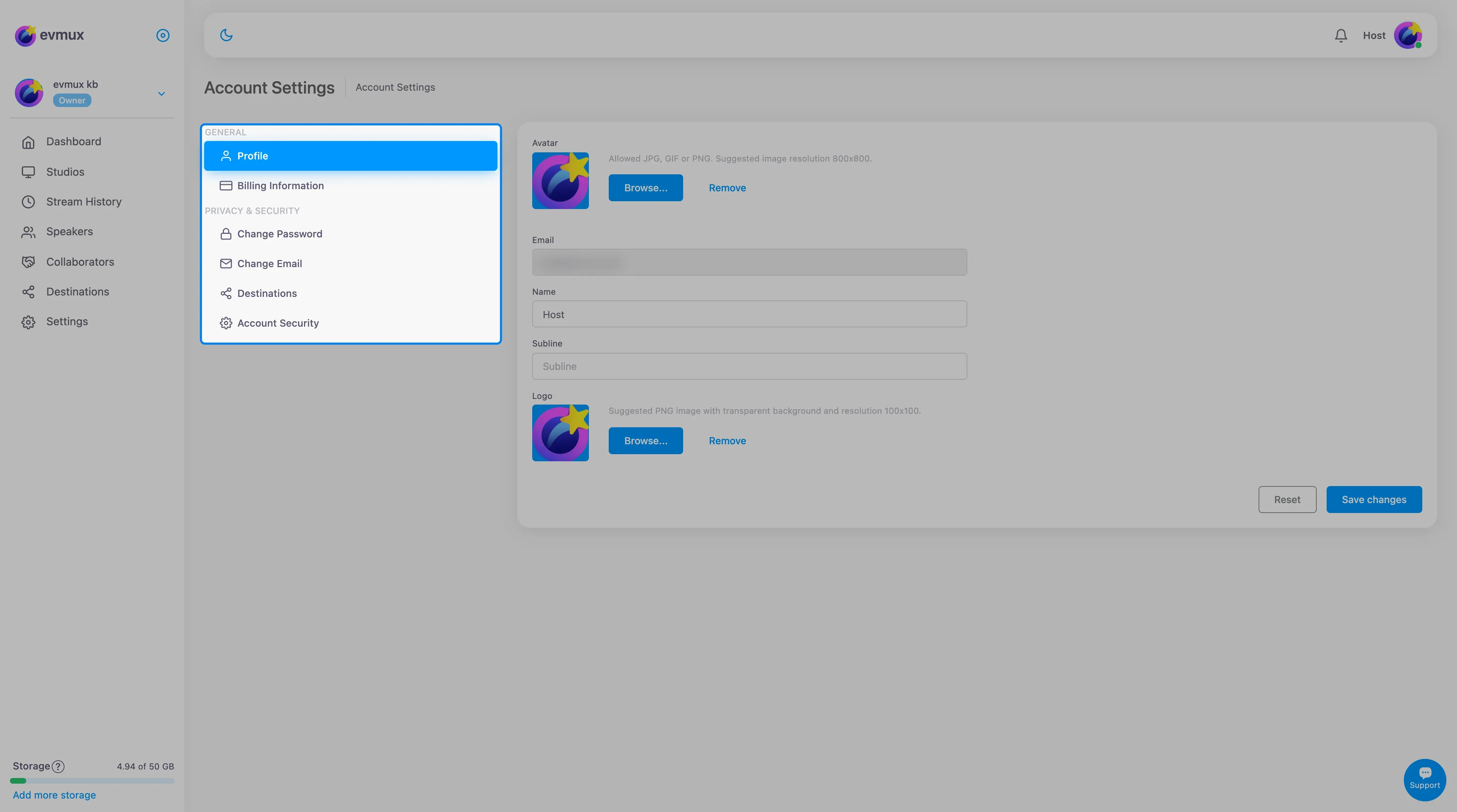The image size is (1457, 812).
Task: Expand the evmux kb workspace switcher
Action: (x=161, y=93)
